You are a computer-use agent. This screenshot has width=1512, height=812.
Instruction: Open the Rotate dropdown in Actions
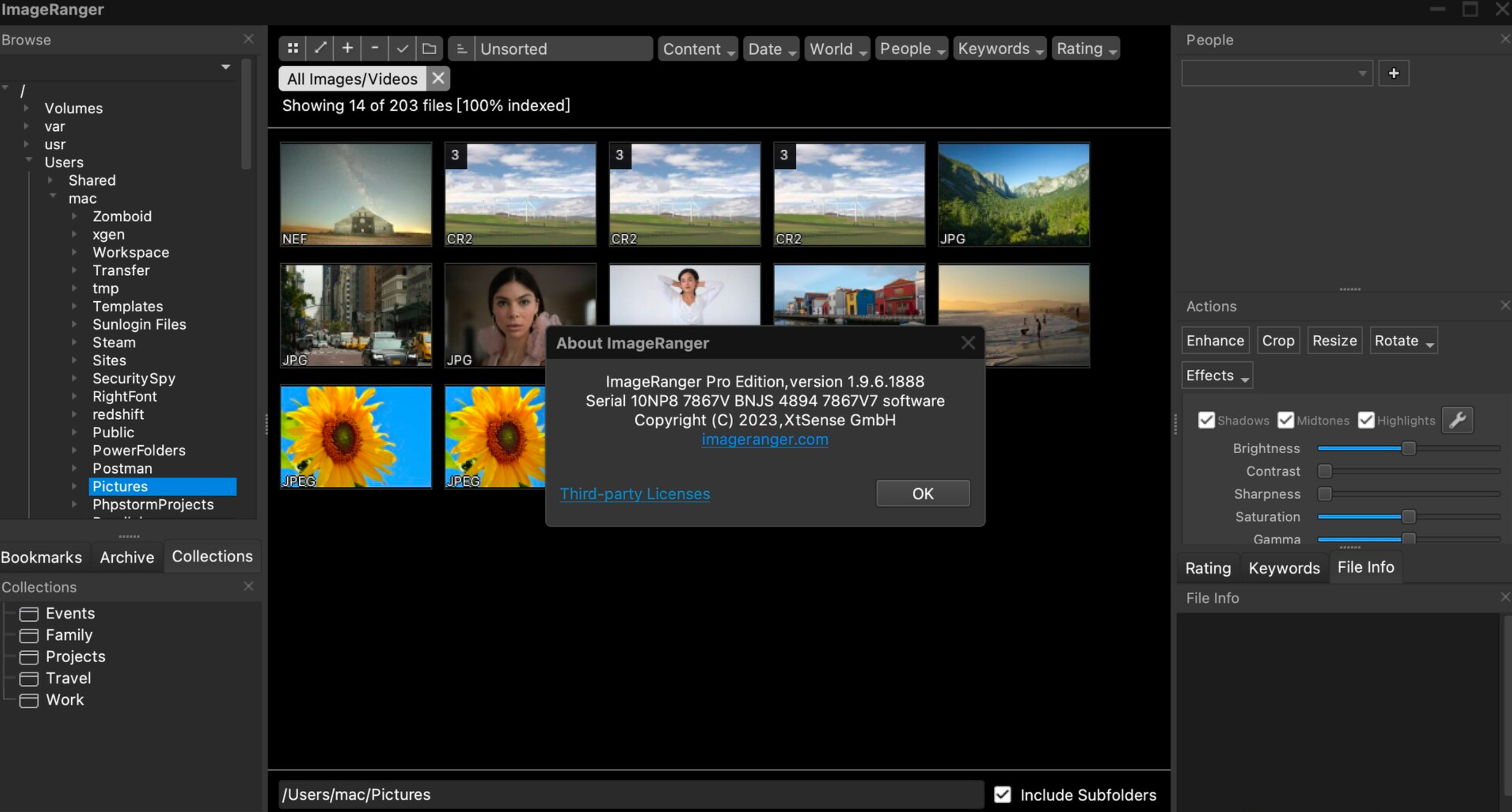coord(1403,340)
